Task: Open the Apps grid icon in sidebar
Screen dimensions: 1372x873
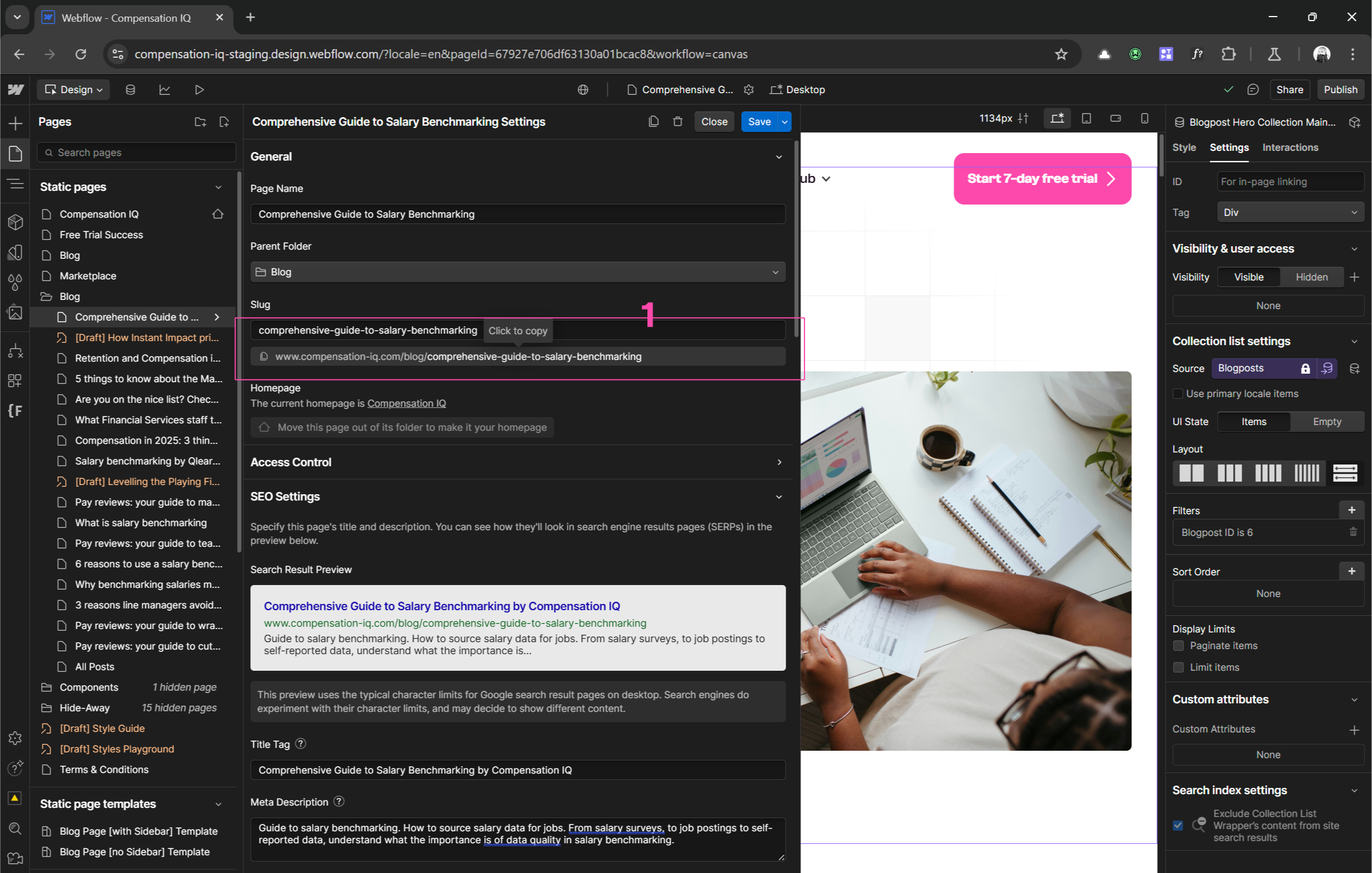Action: click(15, 381)
